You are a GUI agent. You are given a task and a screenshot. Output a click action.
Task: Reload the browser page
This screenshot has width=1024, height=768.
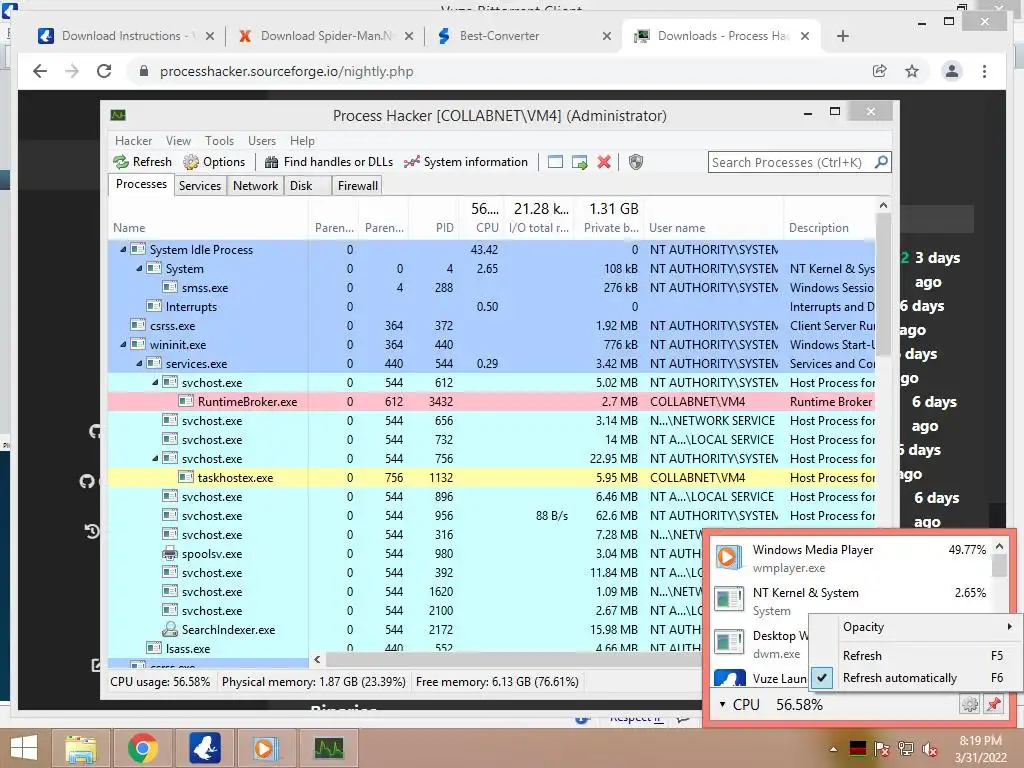coord(104,71)
